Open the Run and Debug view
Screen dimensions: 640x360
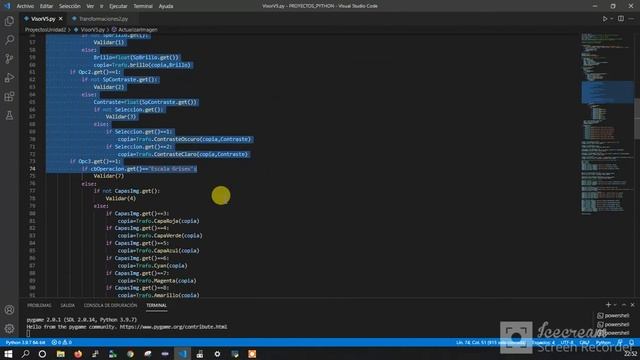[x=9, y=78]
